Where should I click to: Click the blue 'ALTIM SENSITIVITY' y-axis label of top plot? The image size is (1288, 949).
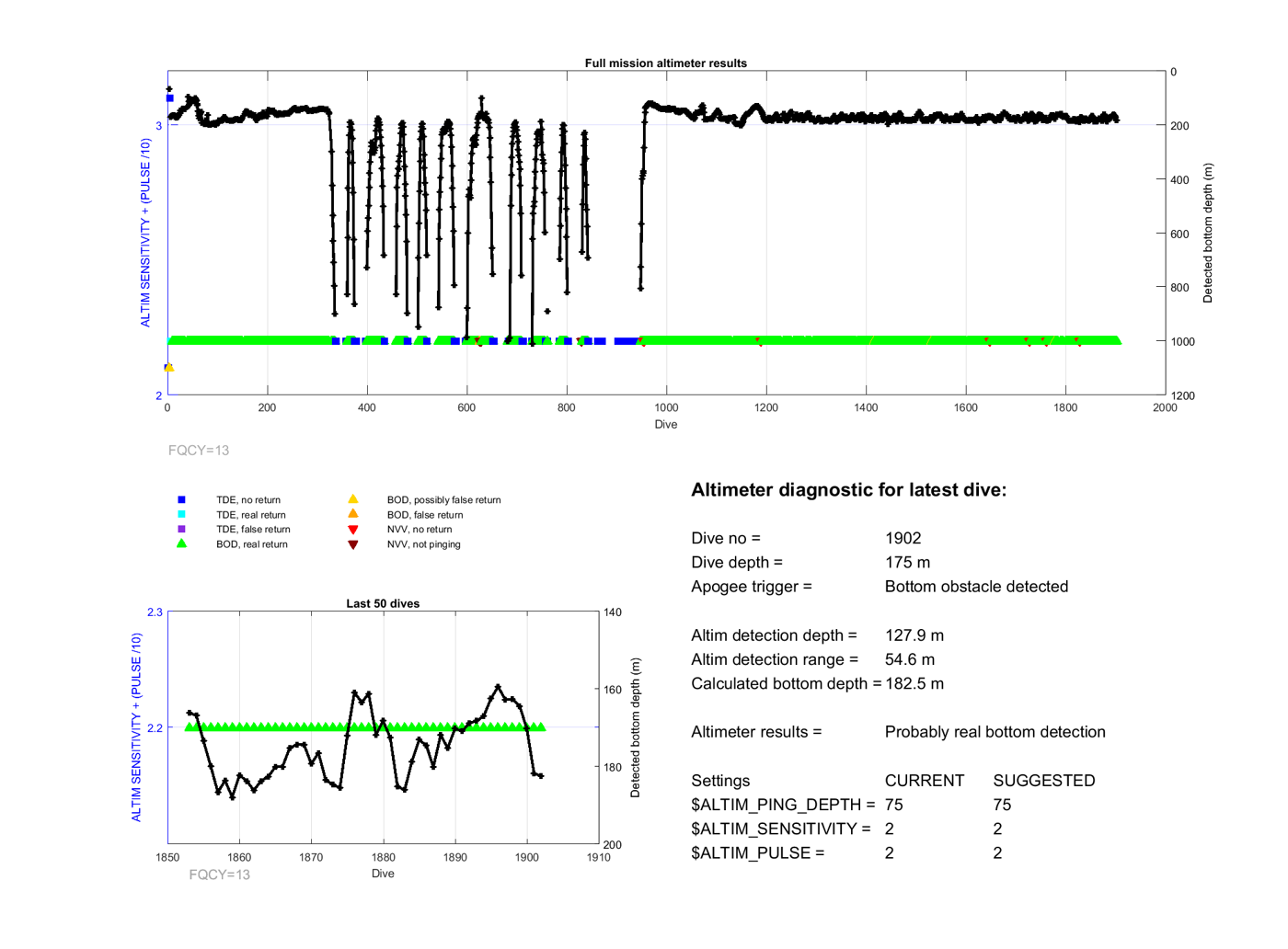tap(145, 233)
